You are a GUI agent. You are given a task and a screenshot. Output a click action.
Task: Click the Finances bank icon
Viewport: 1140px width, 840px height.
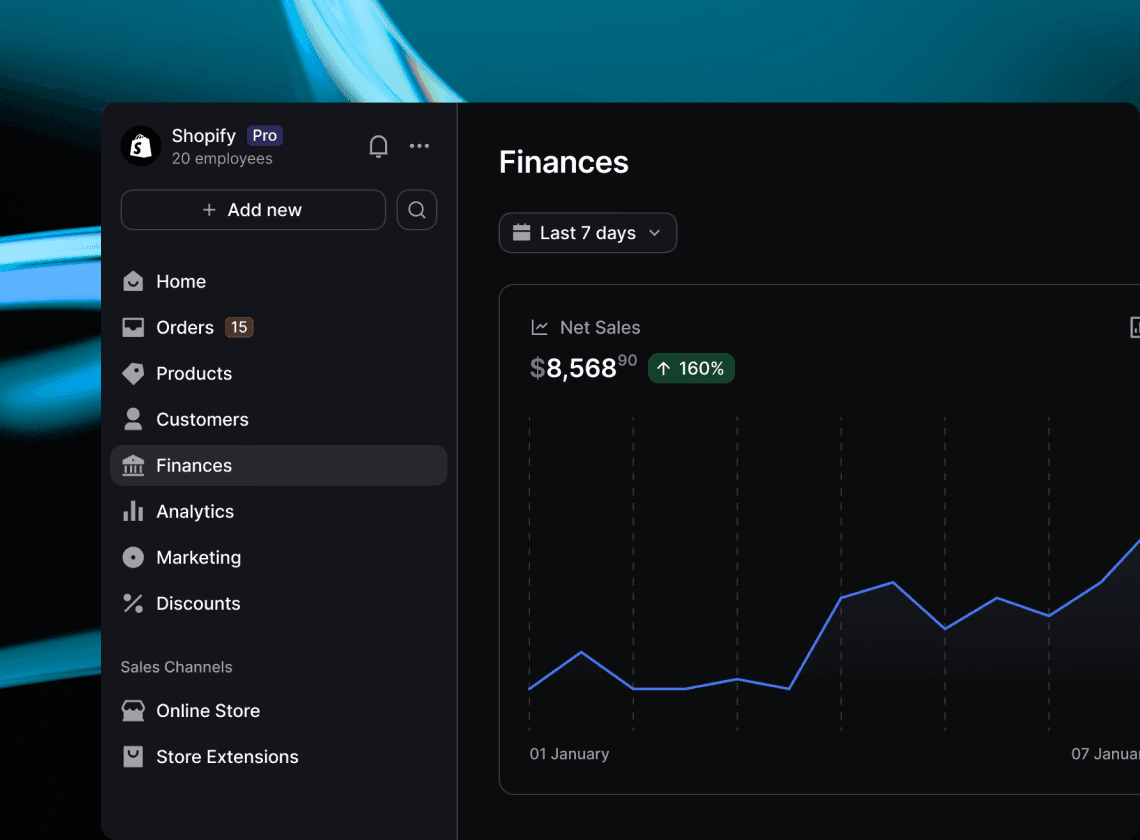(133, 465)
